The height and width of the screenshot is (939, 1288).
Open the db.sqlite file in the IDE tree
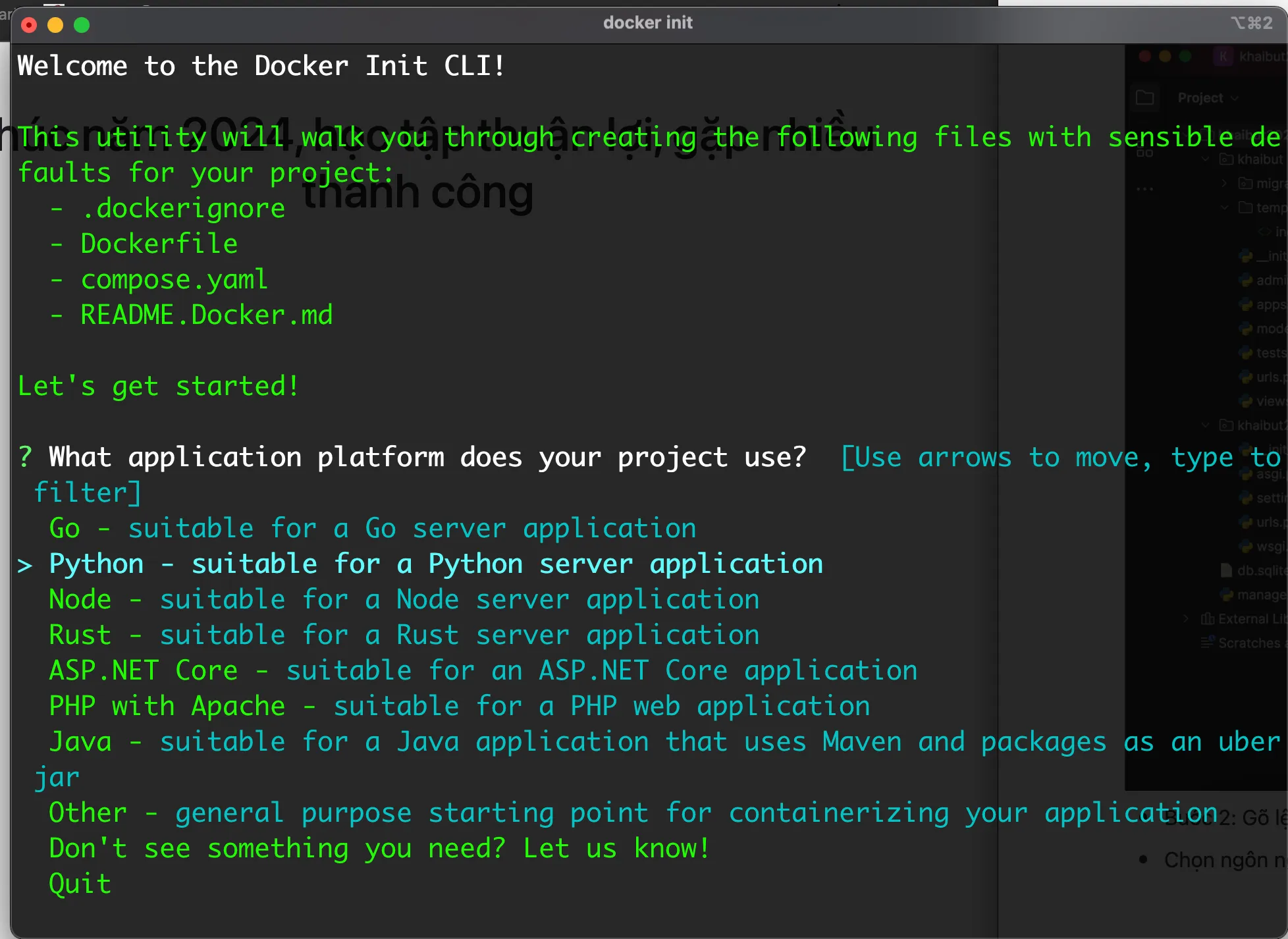(1254, 570)
